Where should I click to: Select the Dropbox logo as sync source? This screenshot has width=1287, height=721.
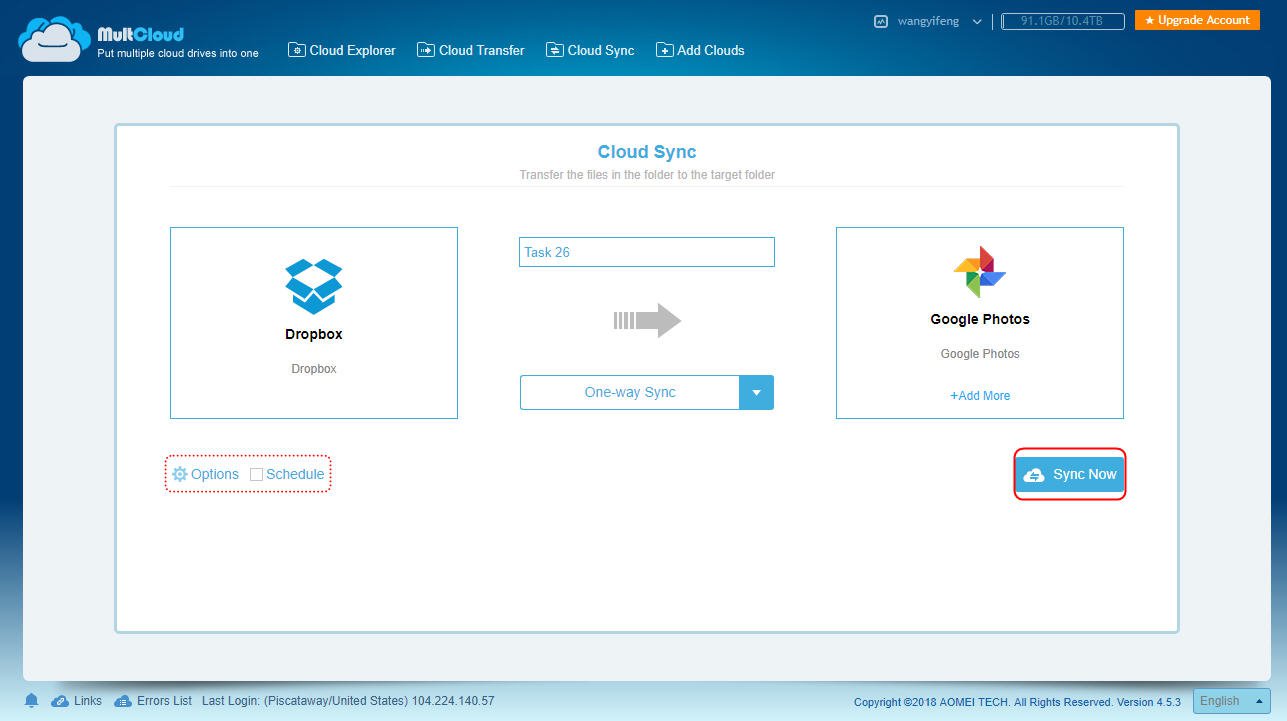(314, 286)
